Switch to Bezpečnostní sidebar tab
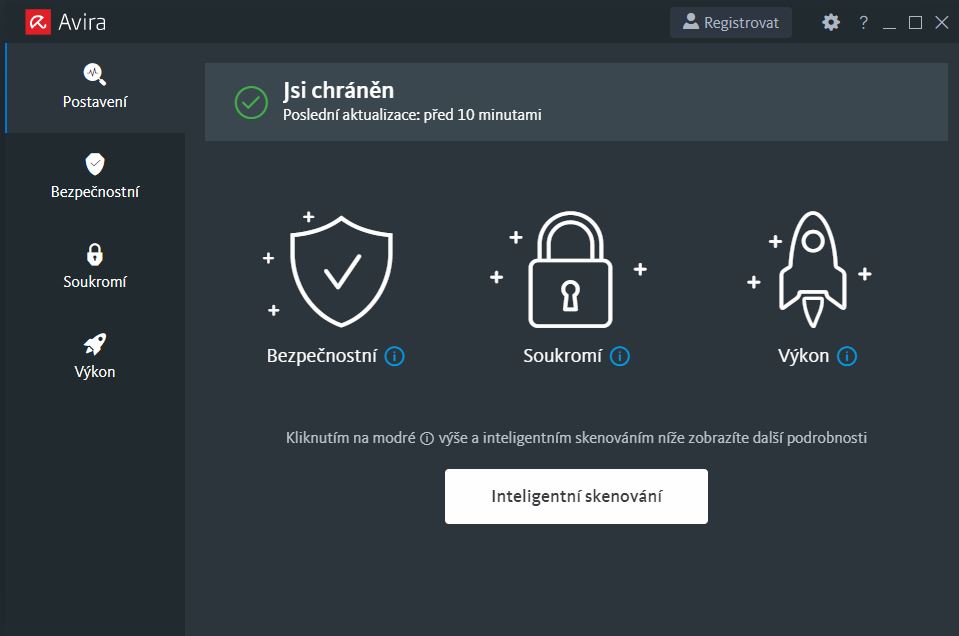 point(95,177)
